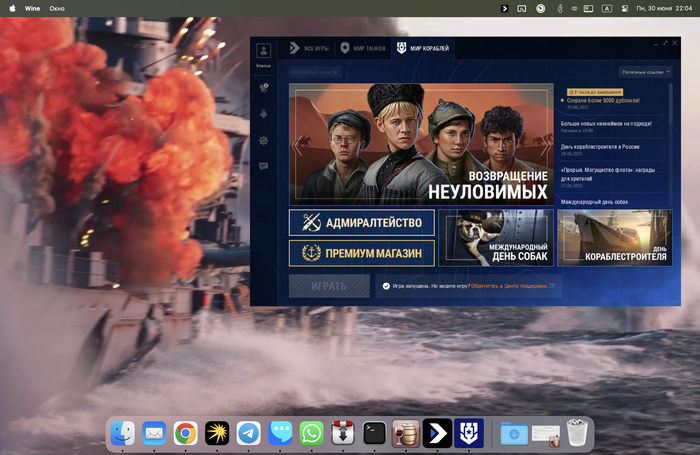This screenshot has height=455, width=700.
Task: Open Control Center in the menu bar
Action: [625, 8]
